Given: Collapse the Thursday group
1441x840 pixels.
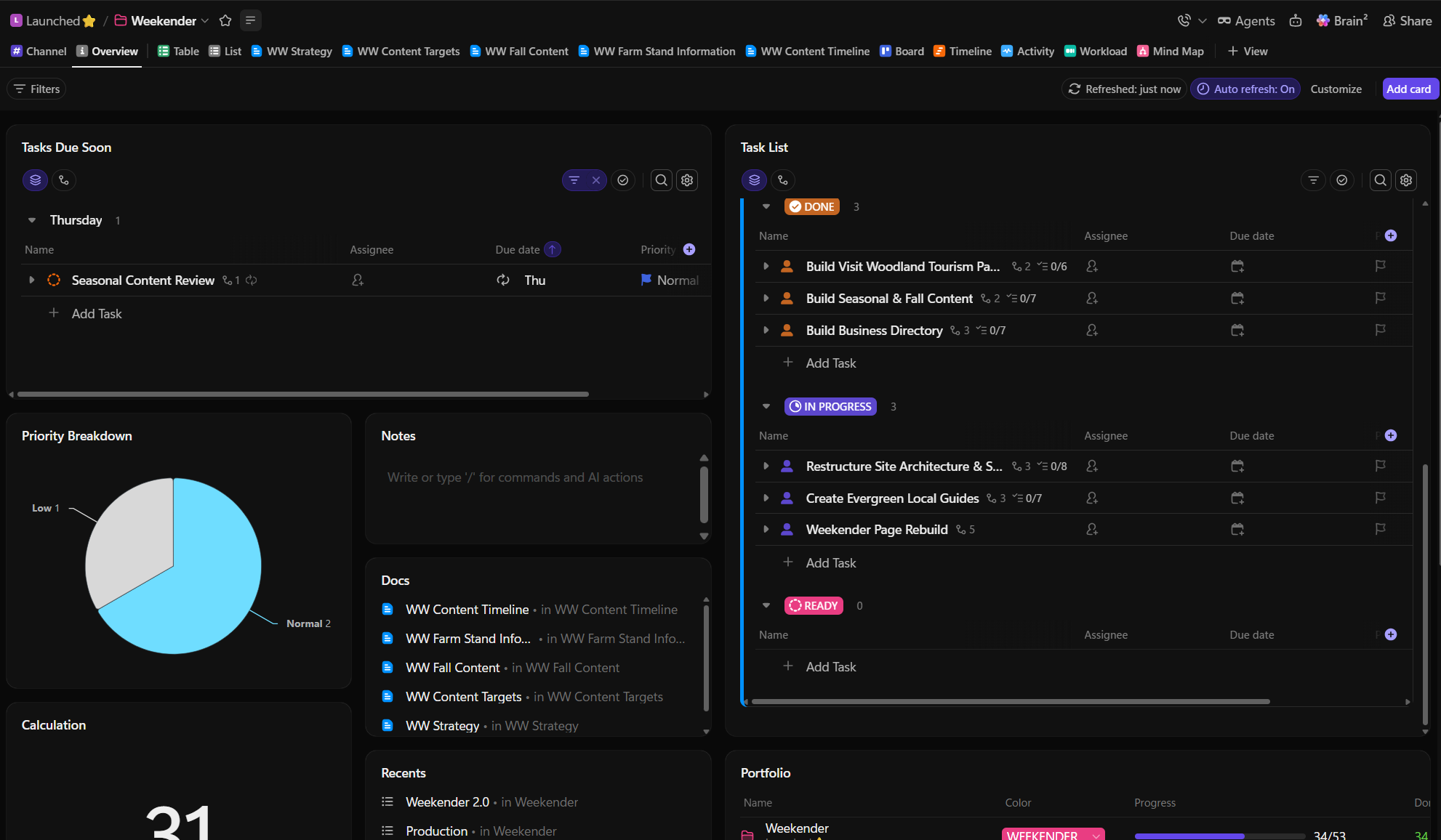Looking at the screenshot, I should pos(31,220).
